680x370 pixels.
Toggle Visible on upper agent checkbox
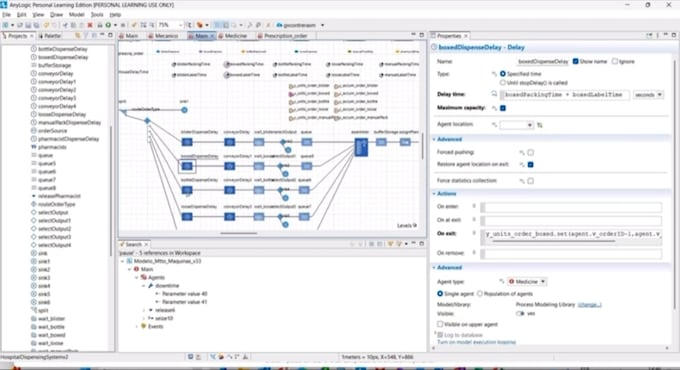[x=440, y=324]
